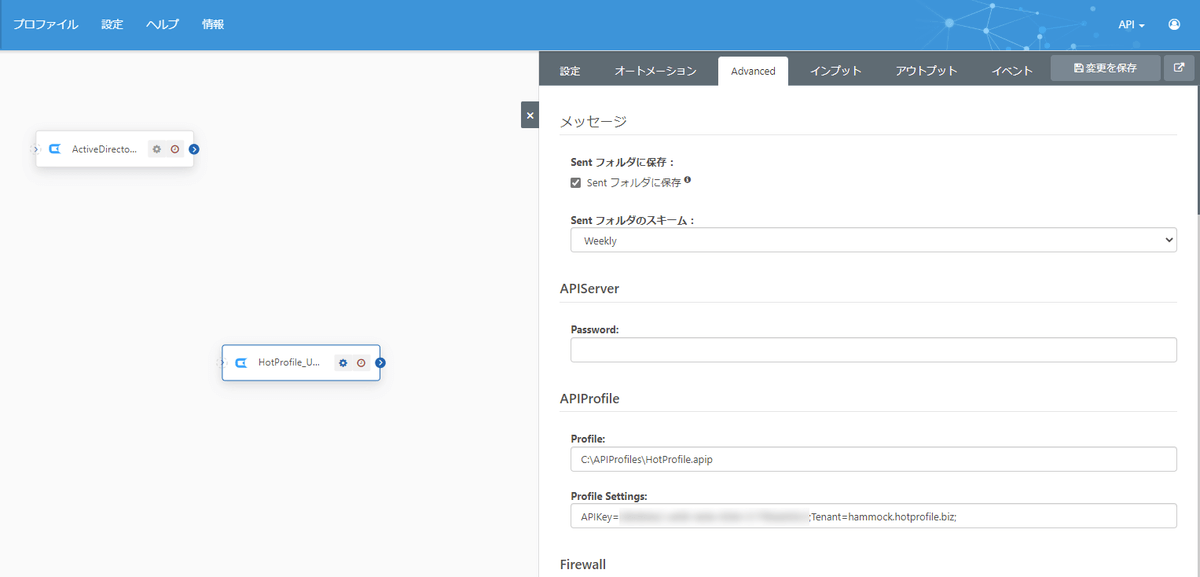
Task: Click the input chevron of HotProfile_U connector
Action: (223, 363)
